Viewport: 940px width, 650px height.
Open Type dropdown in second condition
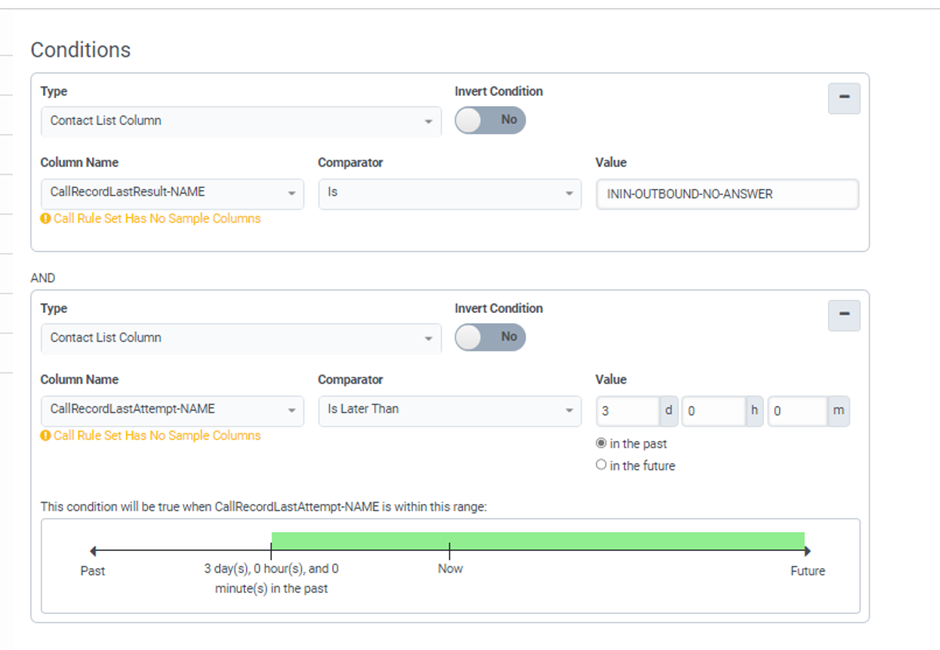[x=240, y=338]
